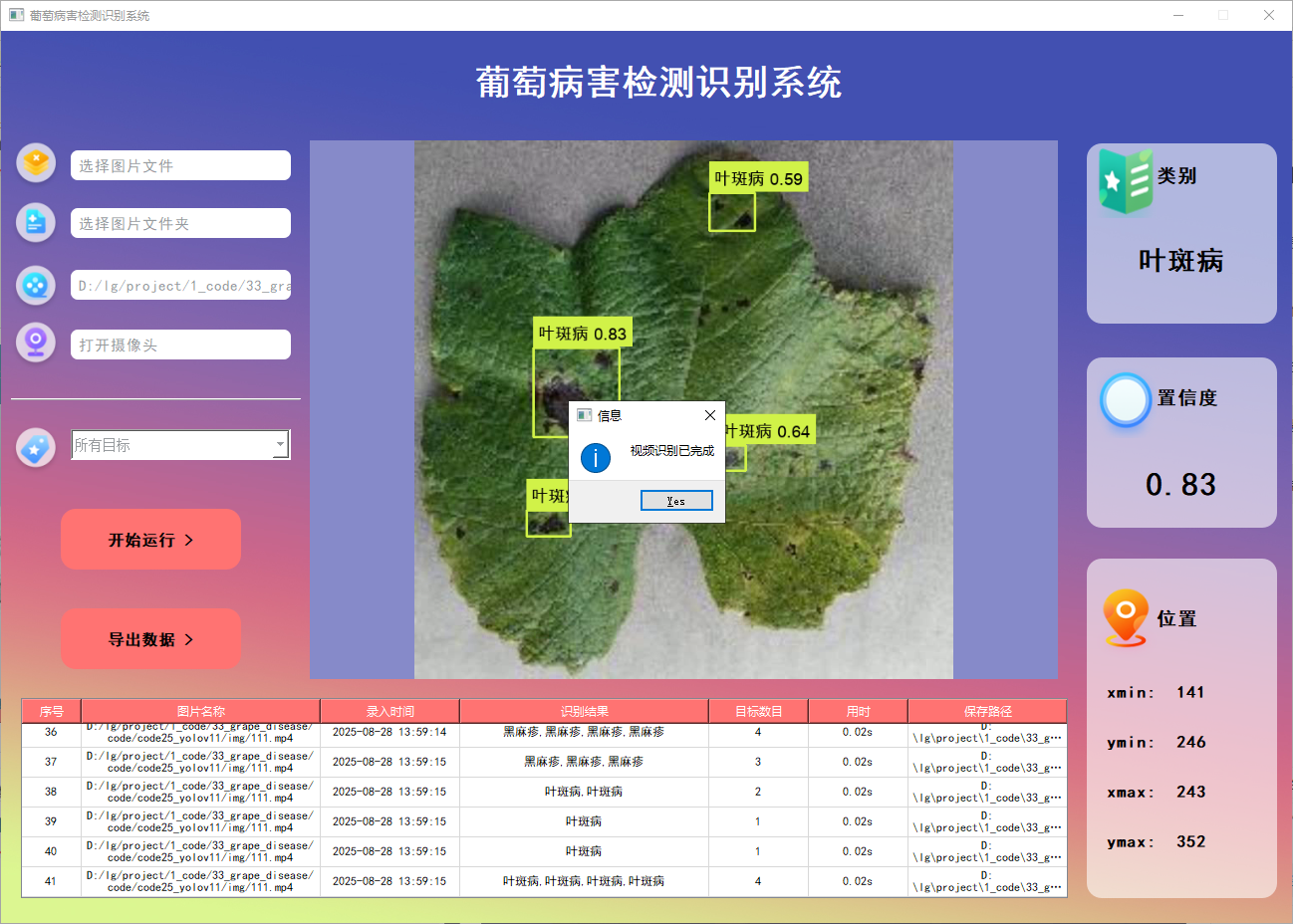1293x924 pixels.
Task: Click the 开始运行 button
Action: click(150, 540)
